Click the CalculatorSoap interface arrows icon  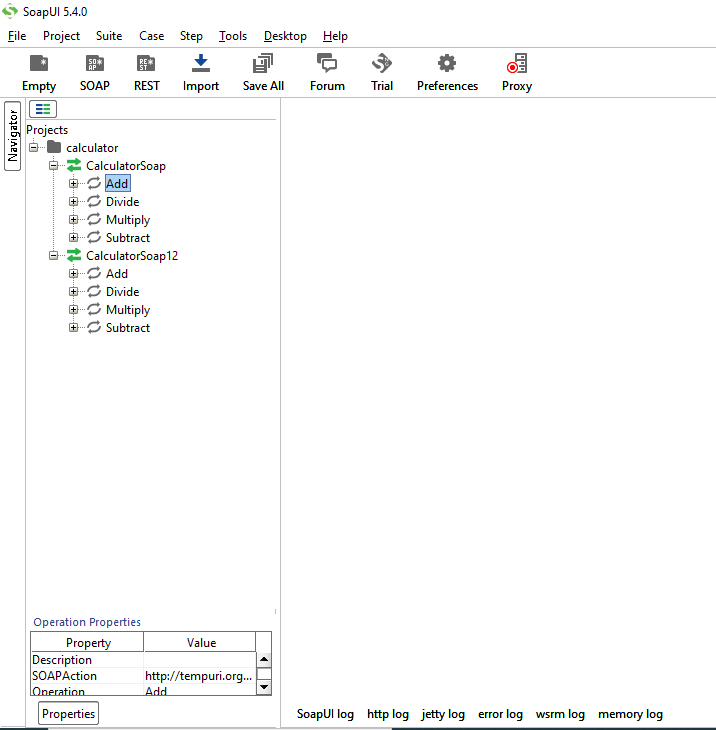[x=74, y=165]
